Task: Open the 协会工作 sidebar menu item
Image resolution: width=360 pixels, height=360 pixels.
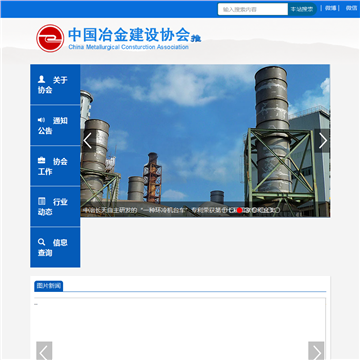Action: 55,166
